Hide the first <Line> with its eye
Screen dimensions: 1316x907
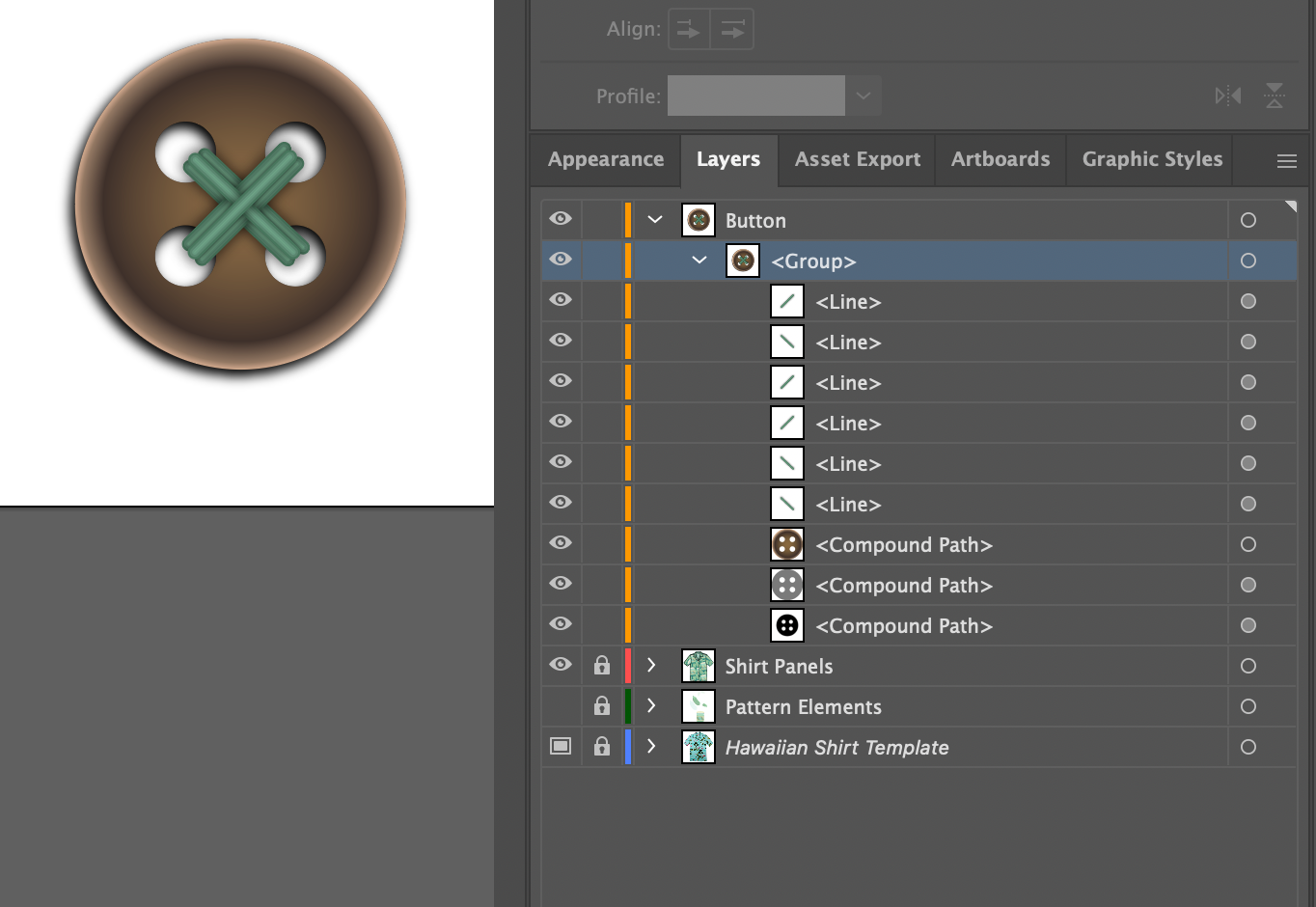point(561,300)
